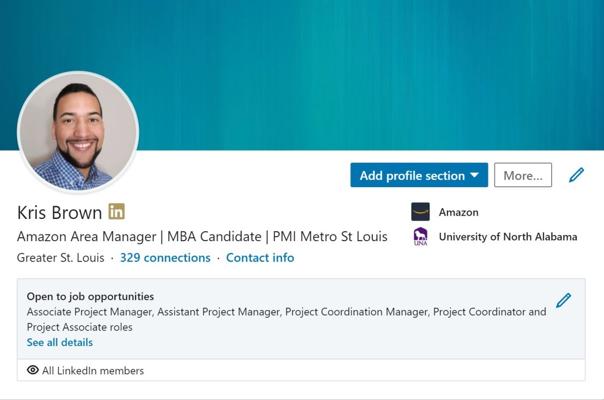Click the Amazon Area Manager headline text

(x=202, y=237)
